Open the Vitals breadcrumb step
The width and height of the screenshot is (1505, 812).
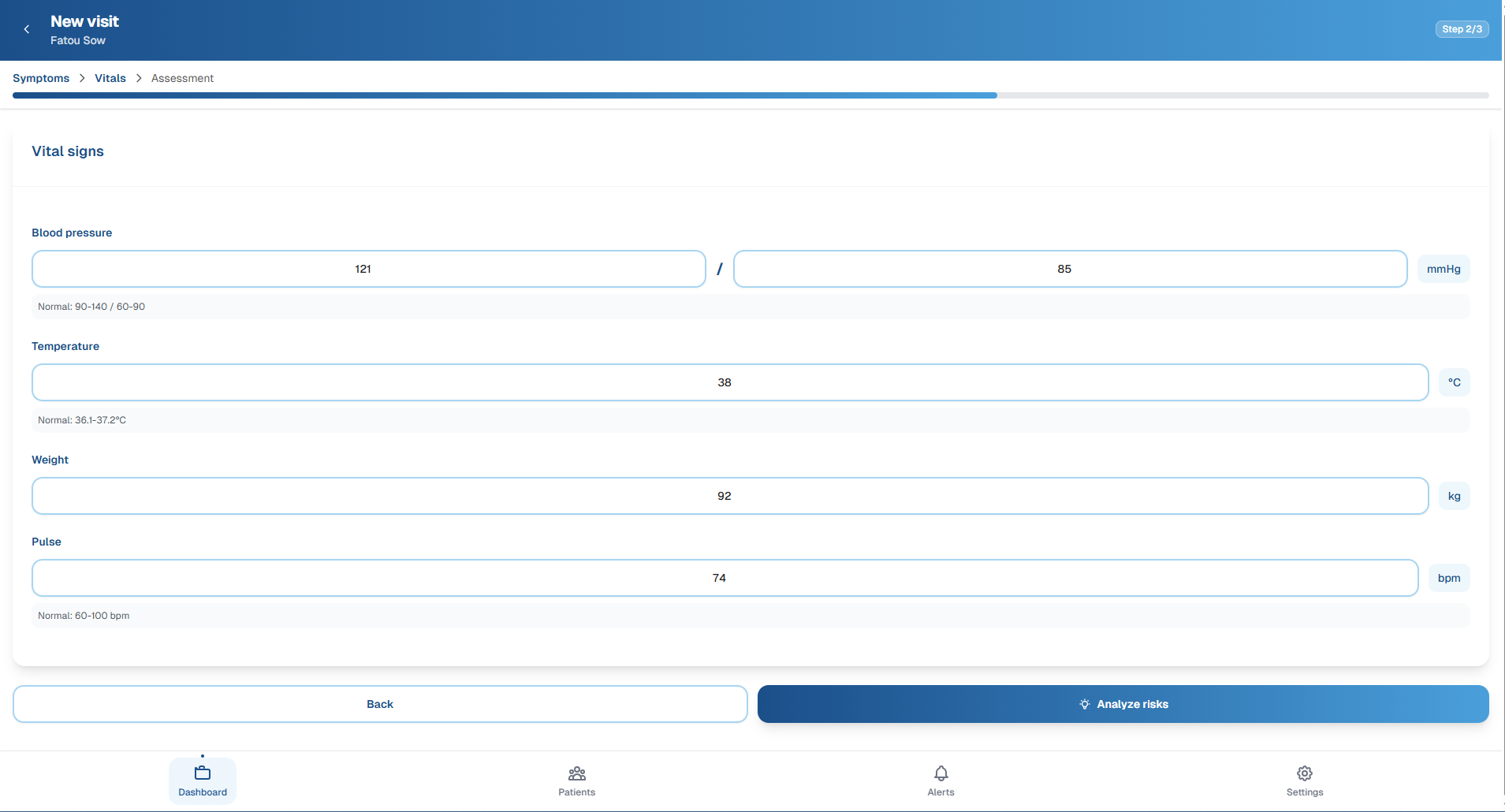pyautogui.click(x=110, y=78)
